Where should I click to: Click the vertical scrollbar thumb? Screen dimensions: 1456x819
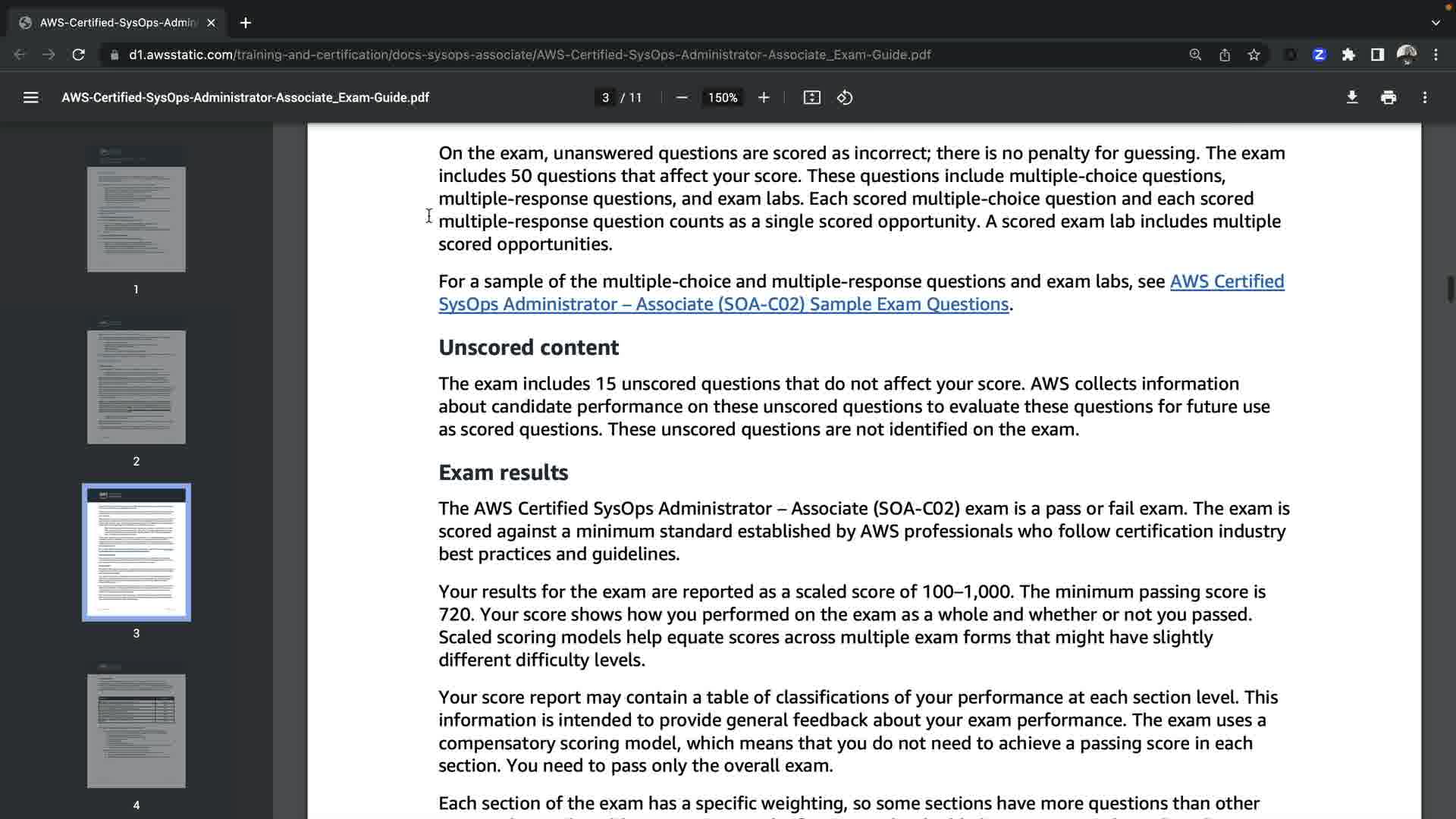coord(1450,289)
